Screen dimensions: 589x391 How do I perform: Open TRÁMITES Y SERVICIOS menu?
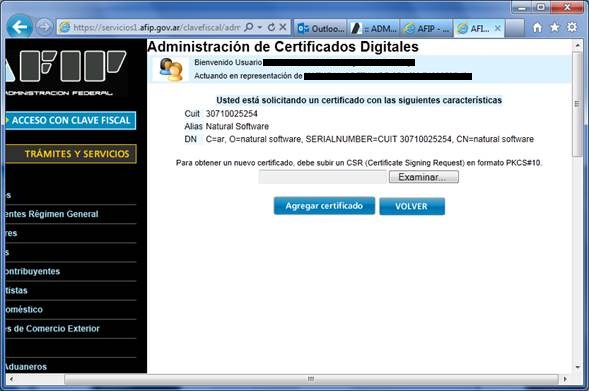(71, 154)
